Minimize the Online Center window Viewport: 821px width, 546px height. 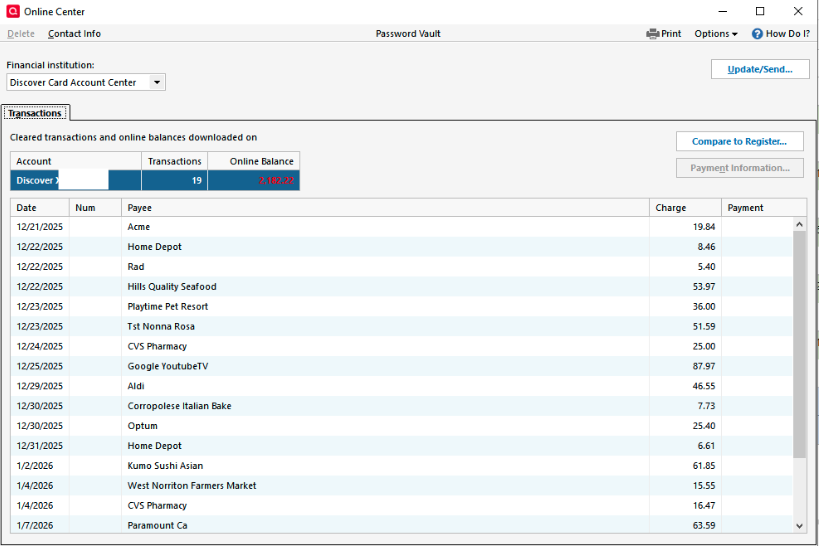(x=723, y=11)
